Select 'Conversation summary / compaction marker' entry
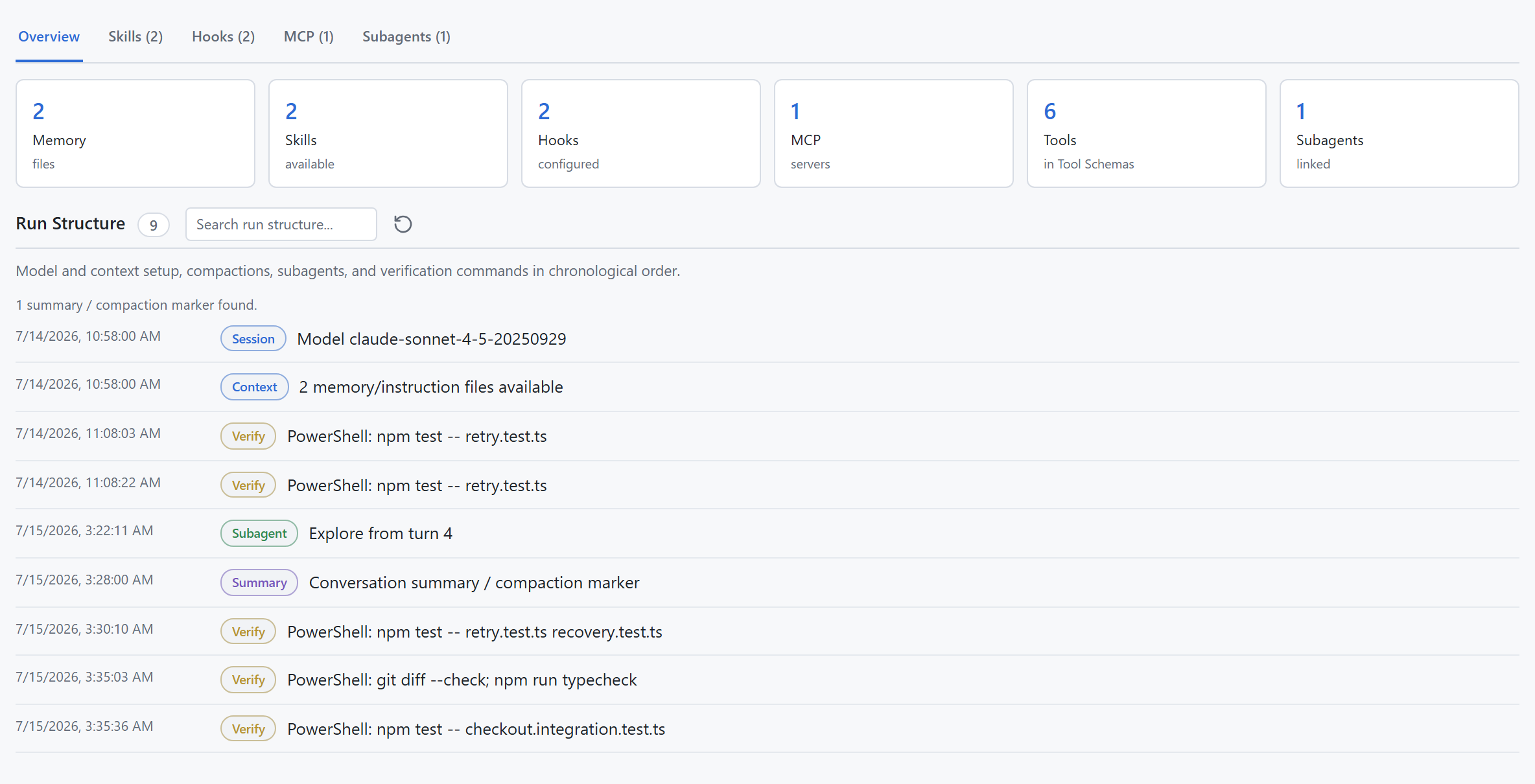Image resolution: width=1535 pixels, height=784 pixels. pos(474,582)
